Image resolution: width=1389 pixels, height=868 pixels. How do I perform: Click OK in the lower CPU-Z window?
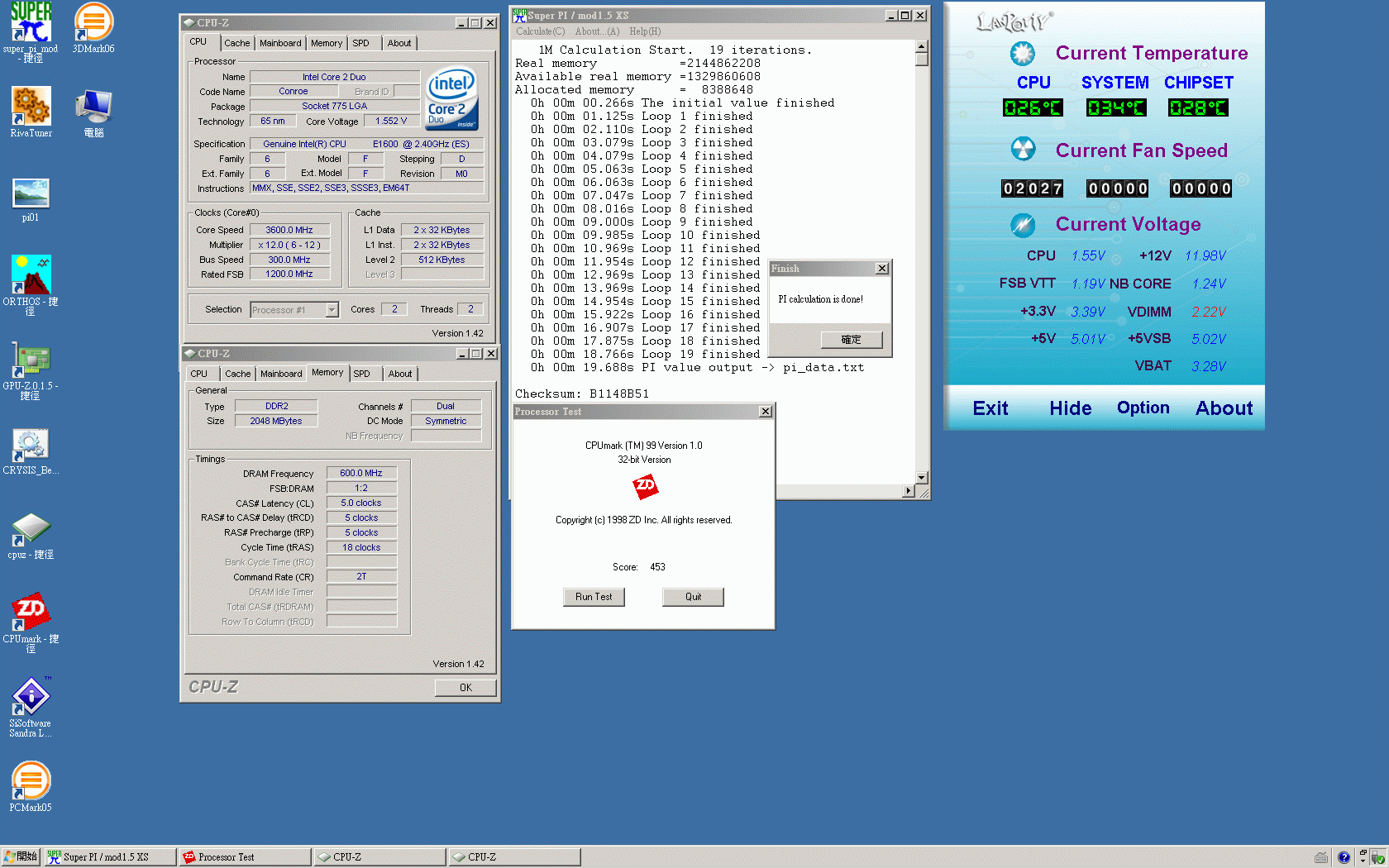point(465,687)
